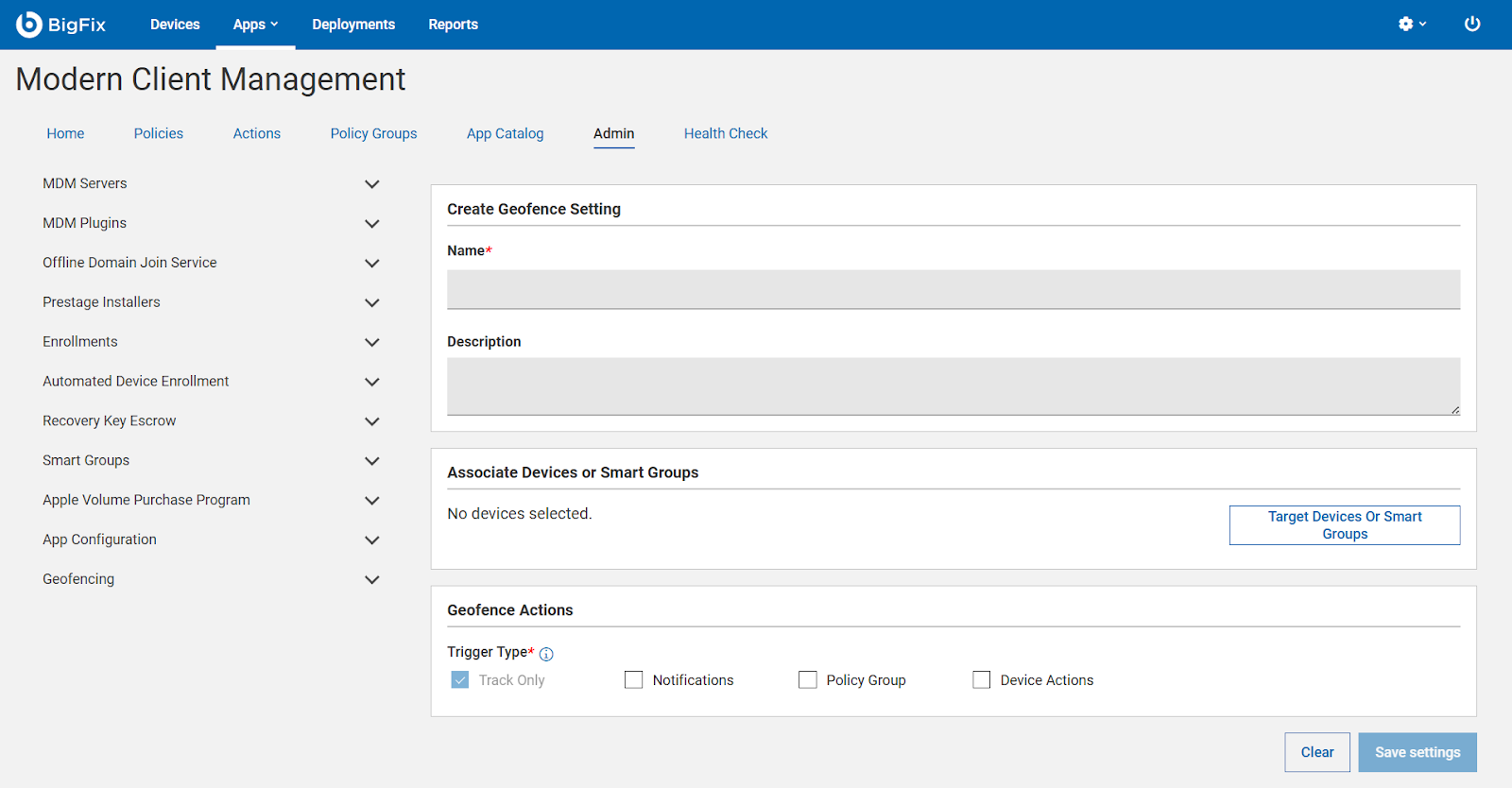Screen dimensions: 1512x788
Task: Click the power logout icon
Action: pyautogui.click(x=1471, y=25)
